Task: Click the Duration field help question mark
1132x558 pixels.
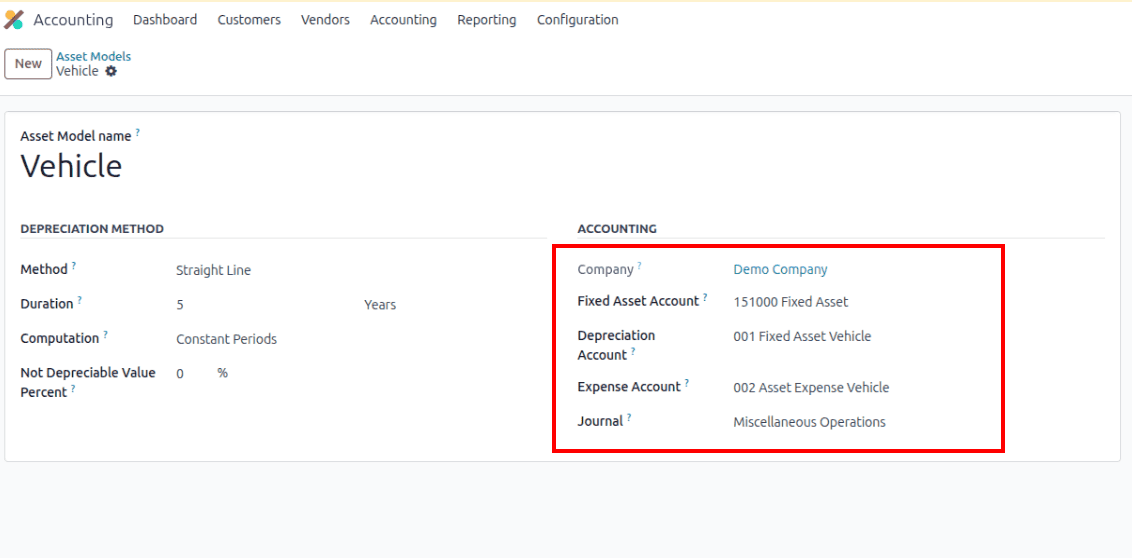Action: click(x=79, y=300)
